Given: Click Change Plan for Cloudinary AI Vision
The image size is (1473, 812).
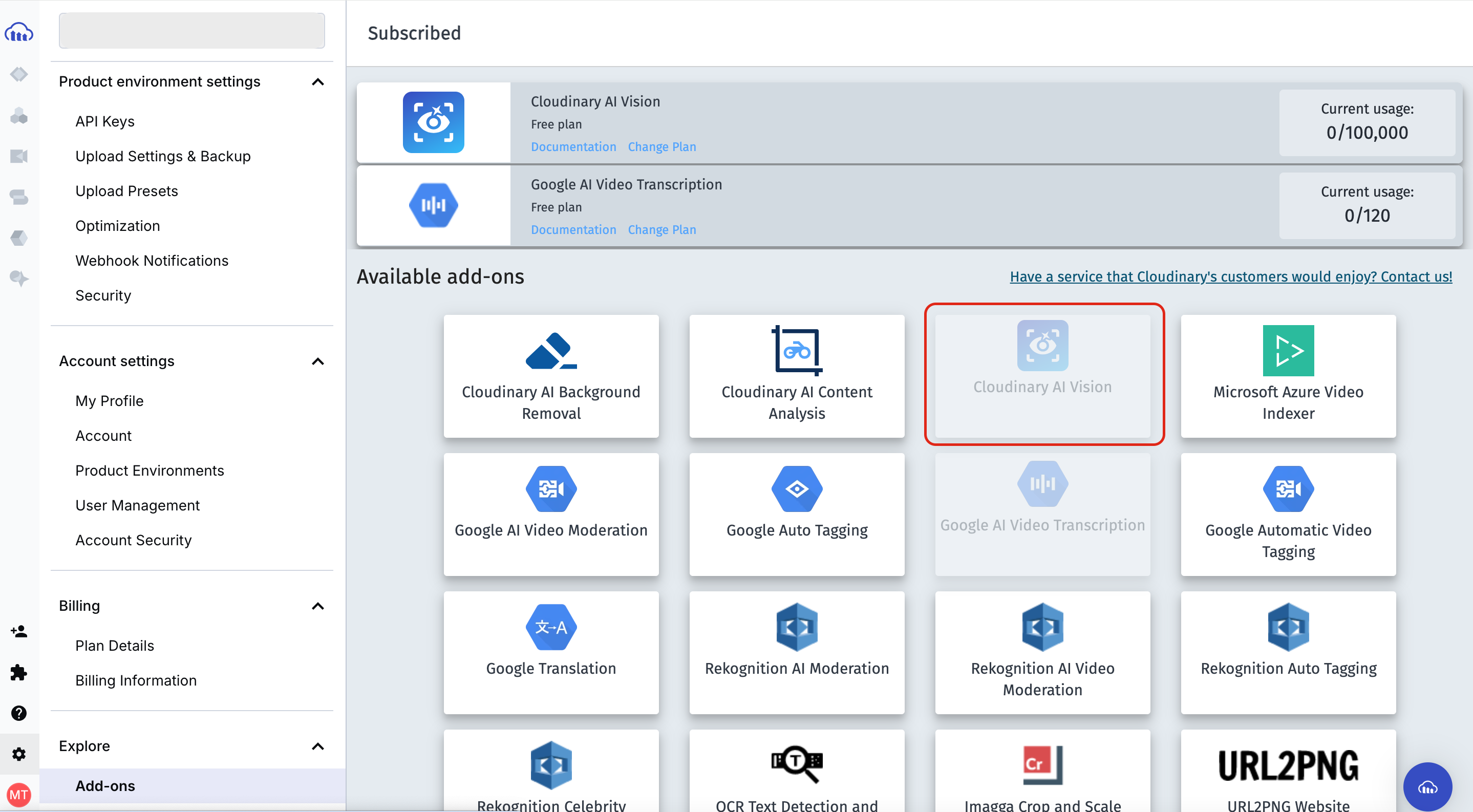Looking at the screenshot, I should (661, 147).
